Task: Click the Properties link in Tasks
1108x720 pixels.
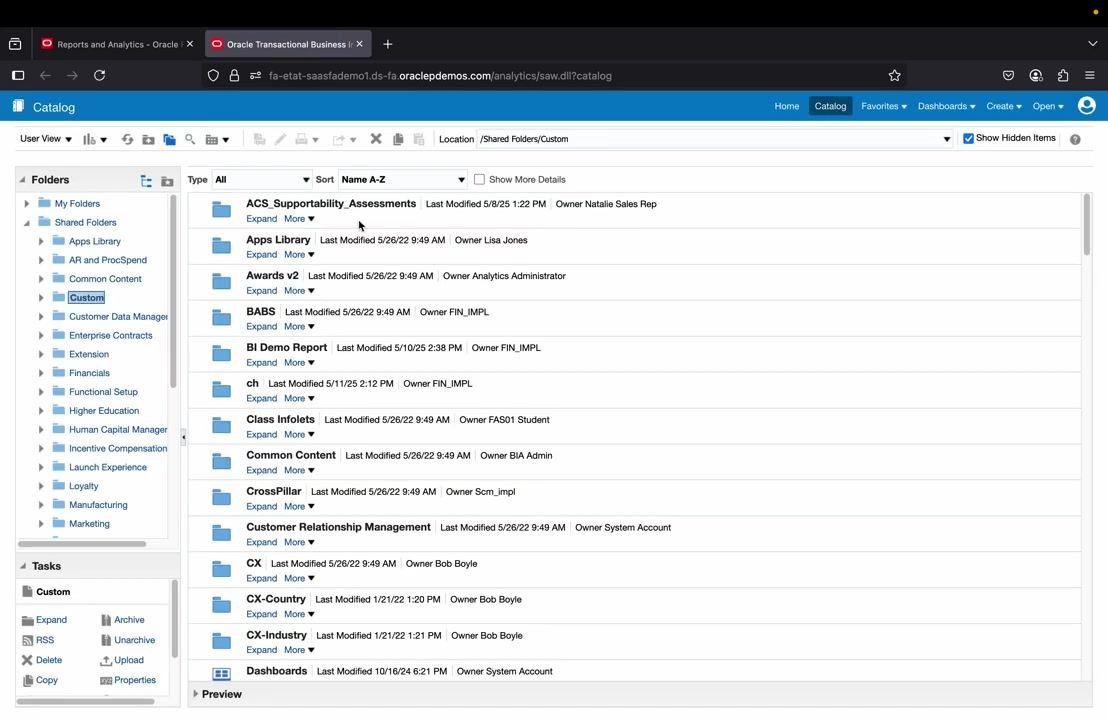Action: pyautogui.click(x=135, y=680)
